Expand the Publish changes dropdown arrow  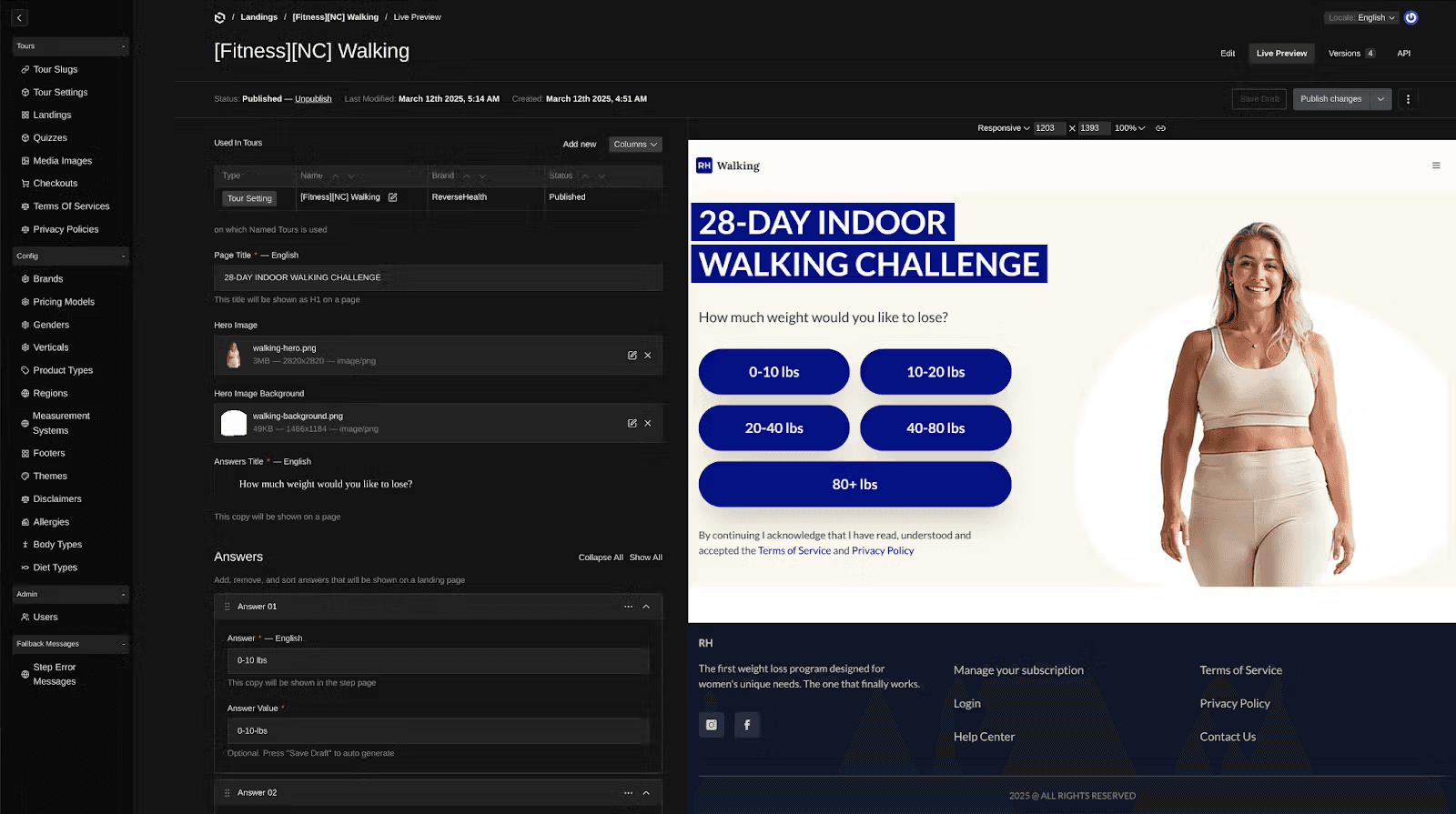click(x=1380, y=99)
